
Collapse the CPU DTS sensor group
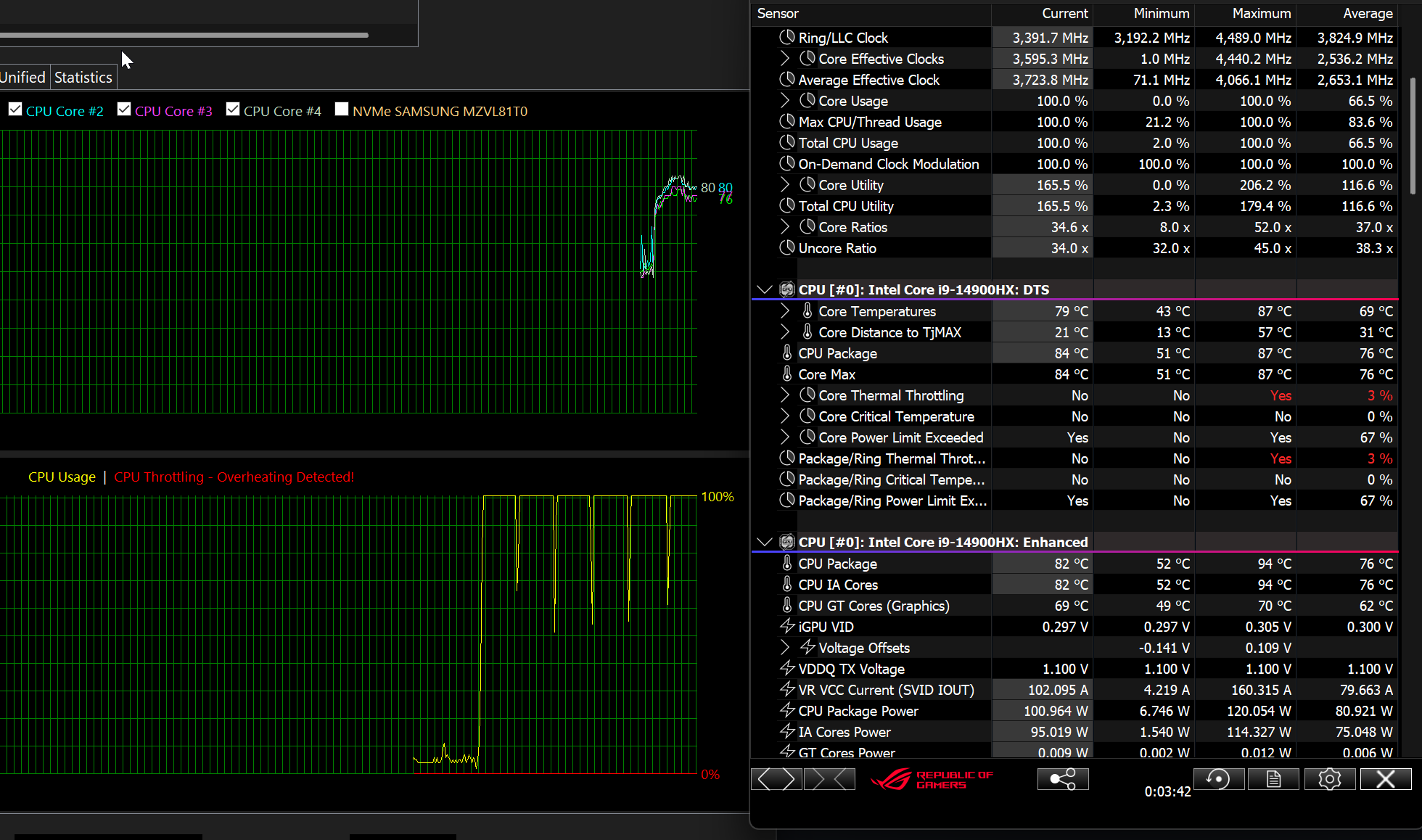(x=764, y=289)
